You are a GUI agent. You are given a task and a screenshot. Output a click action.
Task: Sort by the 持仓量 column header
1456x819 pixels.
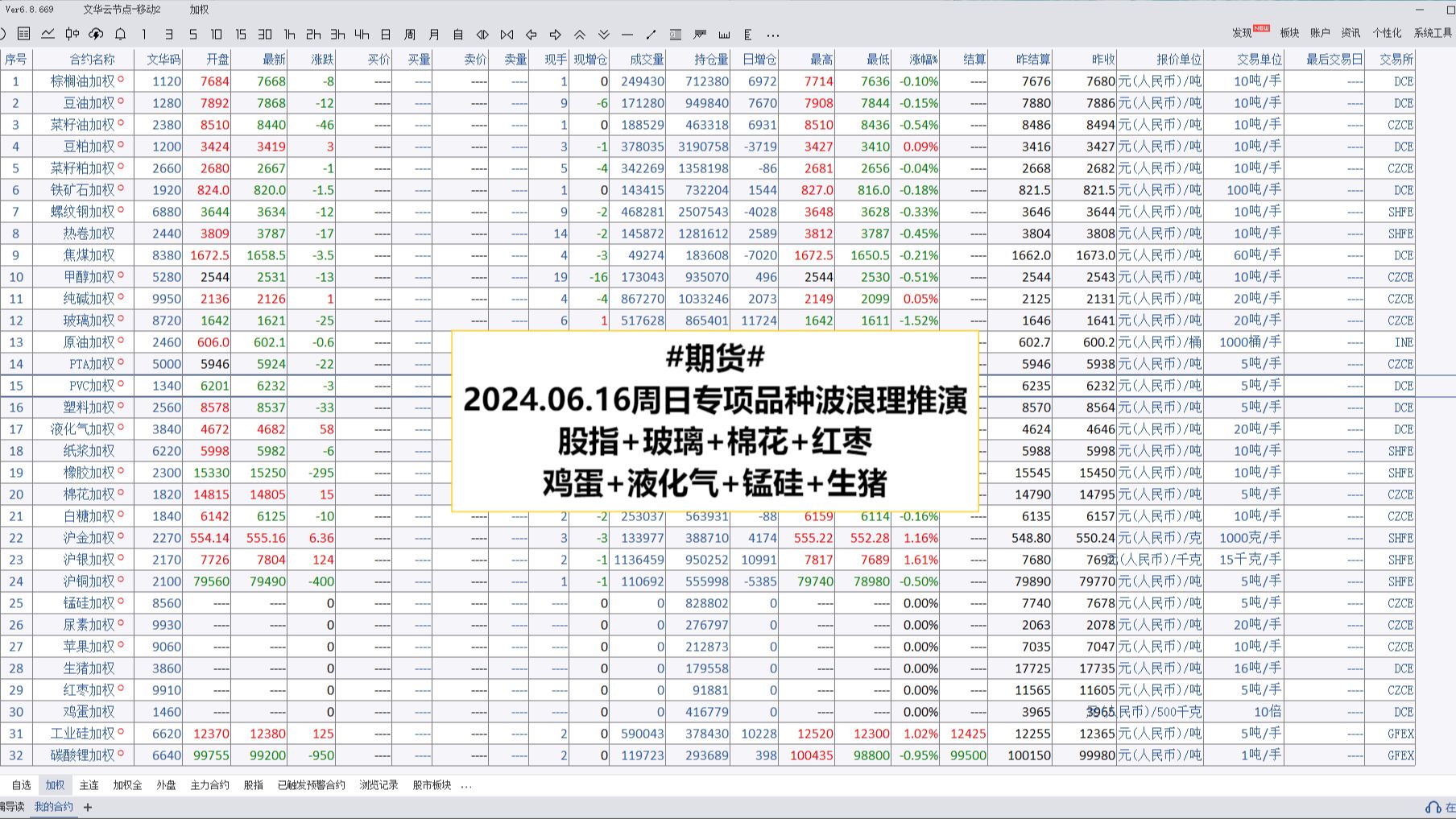[x=711, y=60]
